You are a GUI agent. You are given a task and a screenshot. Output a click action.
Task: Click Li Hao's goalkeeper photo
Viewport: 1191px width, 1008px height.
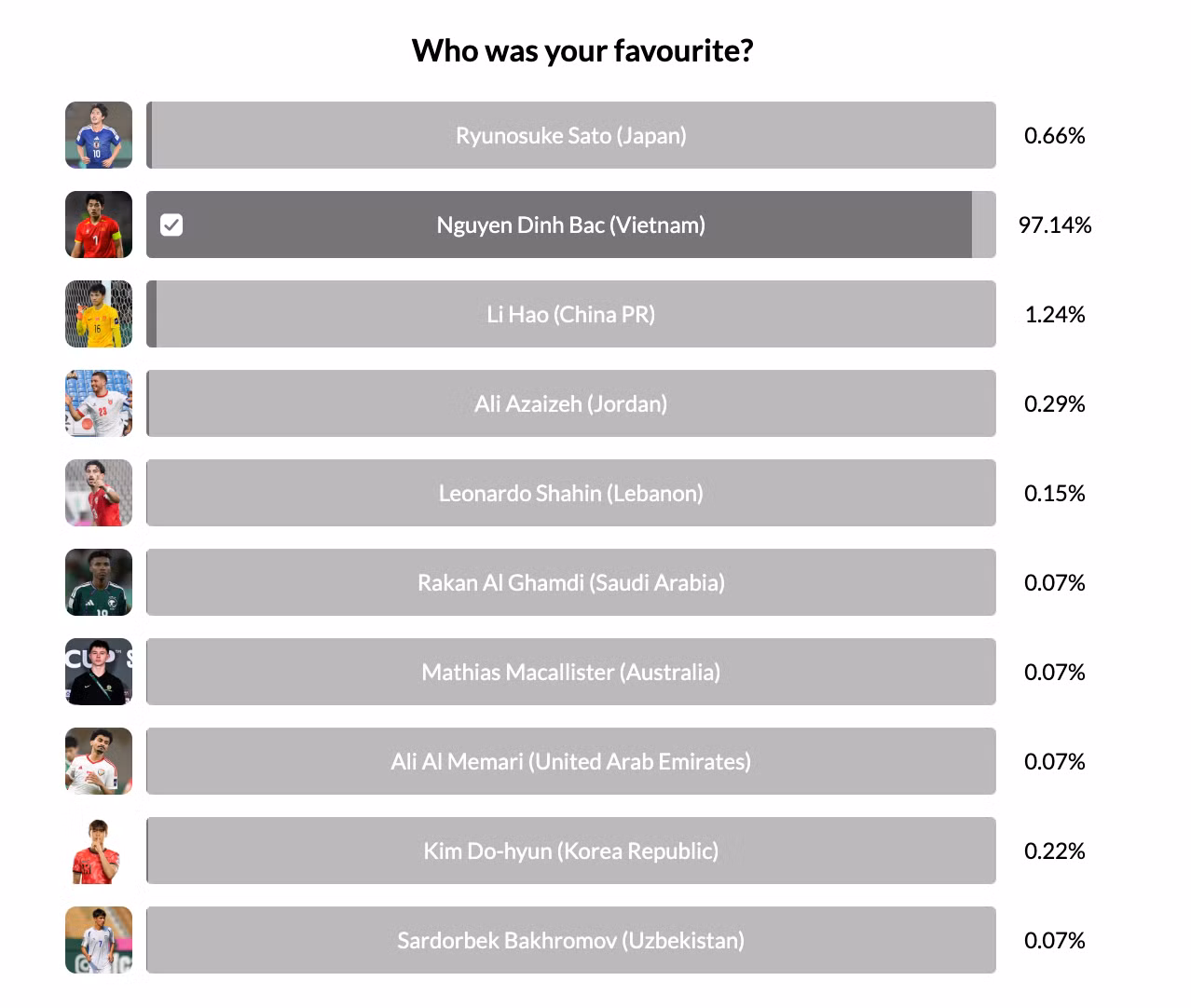point(99,314)
